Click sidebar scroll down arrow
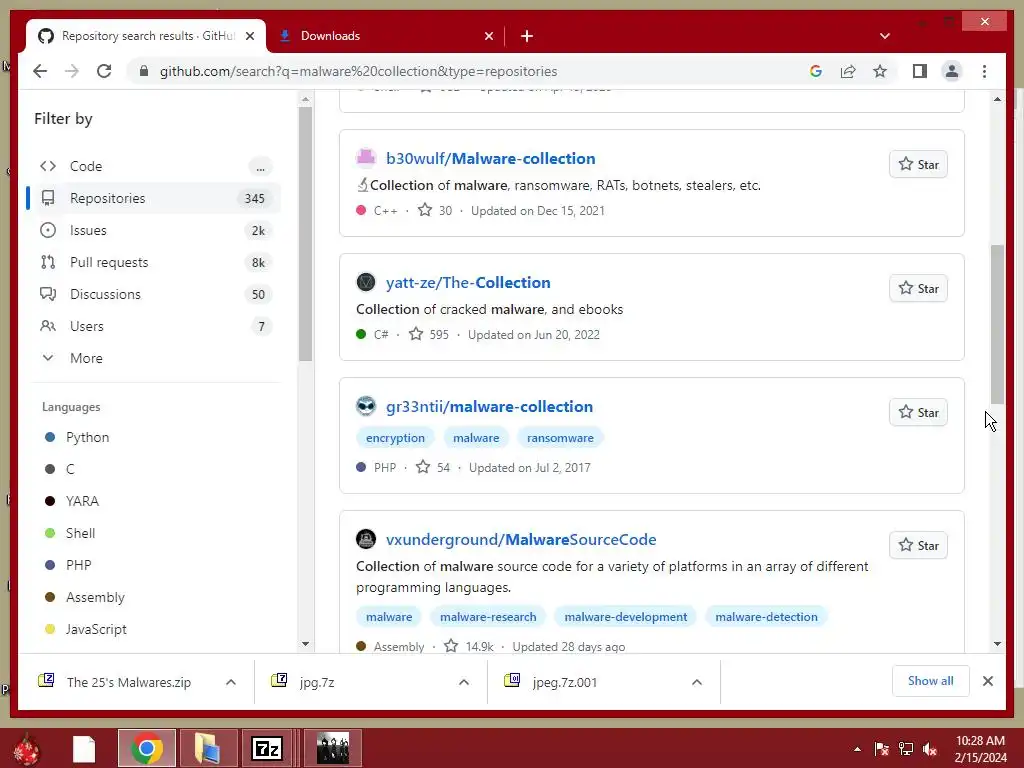This screenshot has height=768, width=1024. pos(305,644)
